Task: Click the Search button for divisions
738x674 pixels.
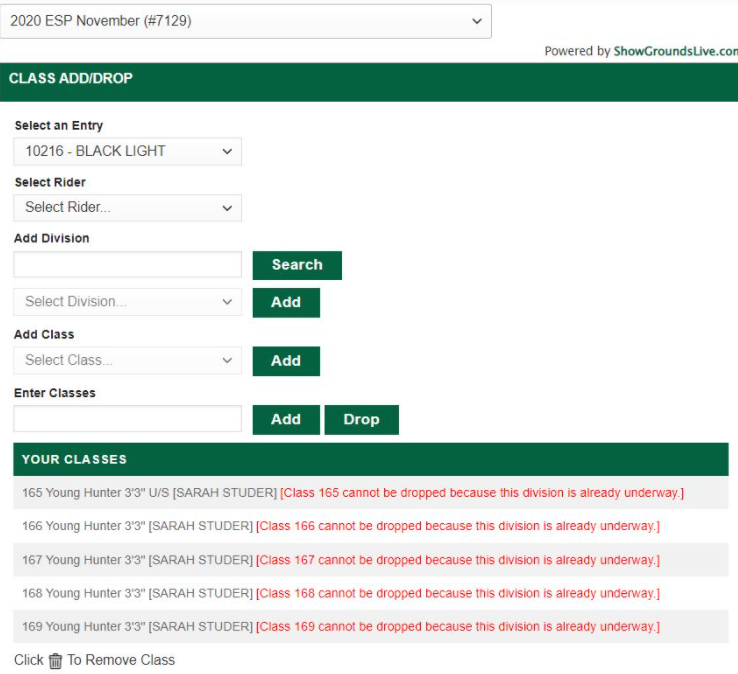Action: pyautogui.click(x=297, y=265)
